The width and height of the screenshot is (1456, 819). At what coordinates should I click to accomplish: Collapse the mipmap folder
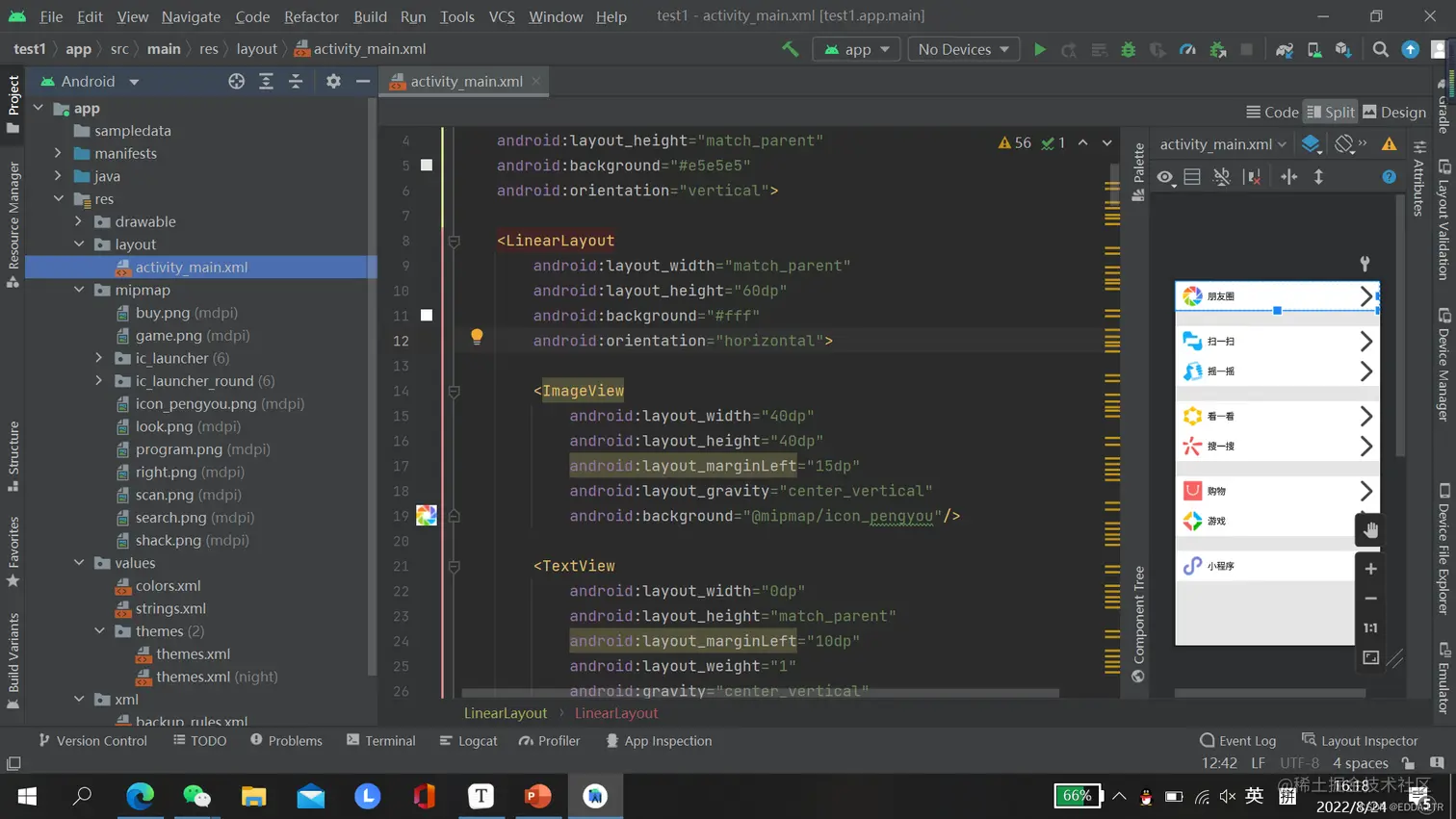79,290
